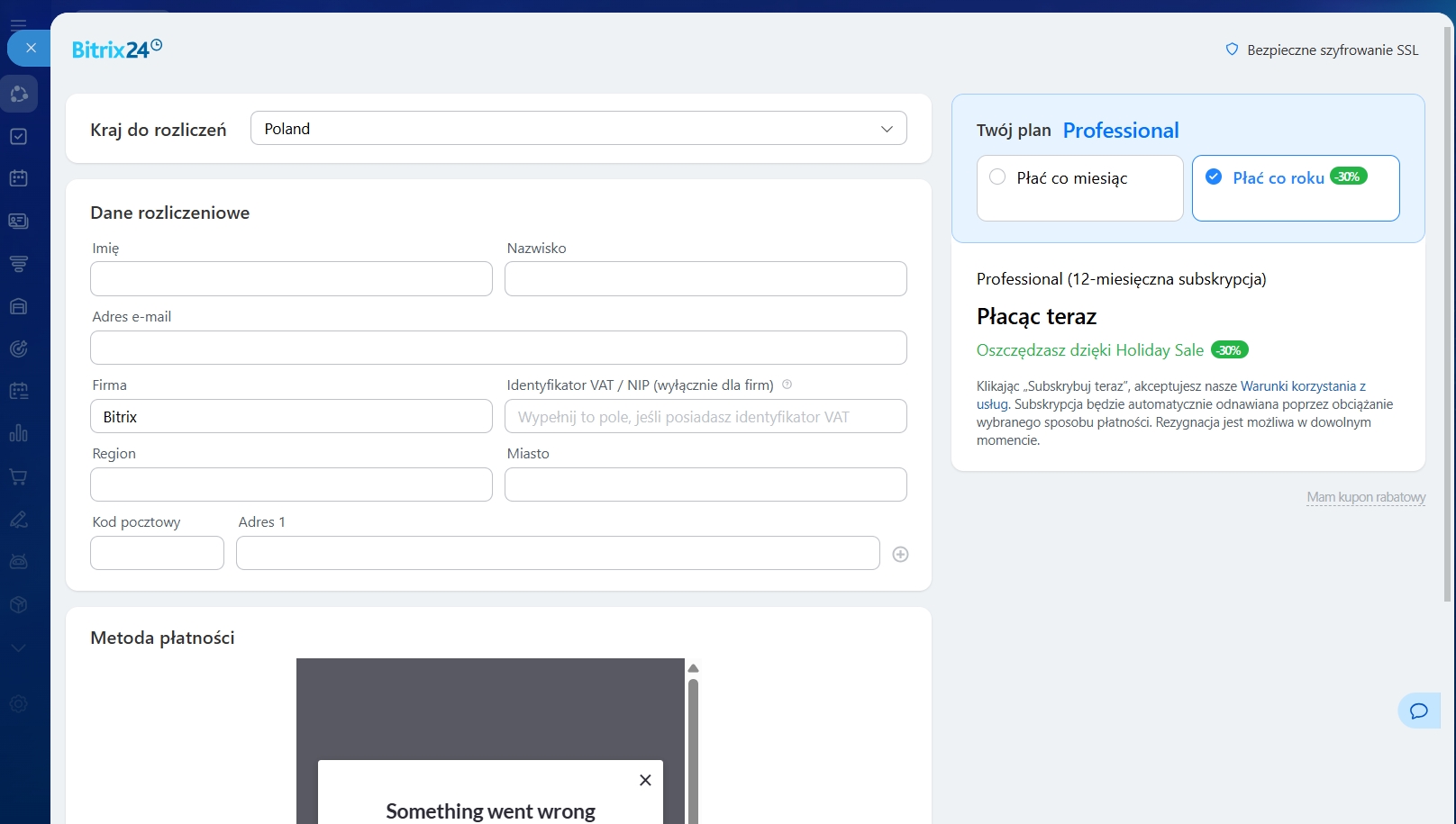The image size is (1456, 824).
Task: Open the hamburger menu at top left
Action: [18, 24]
